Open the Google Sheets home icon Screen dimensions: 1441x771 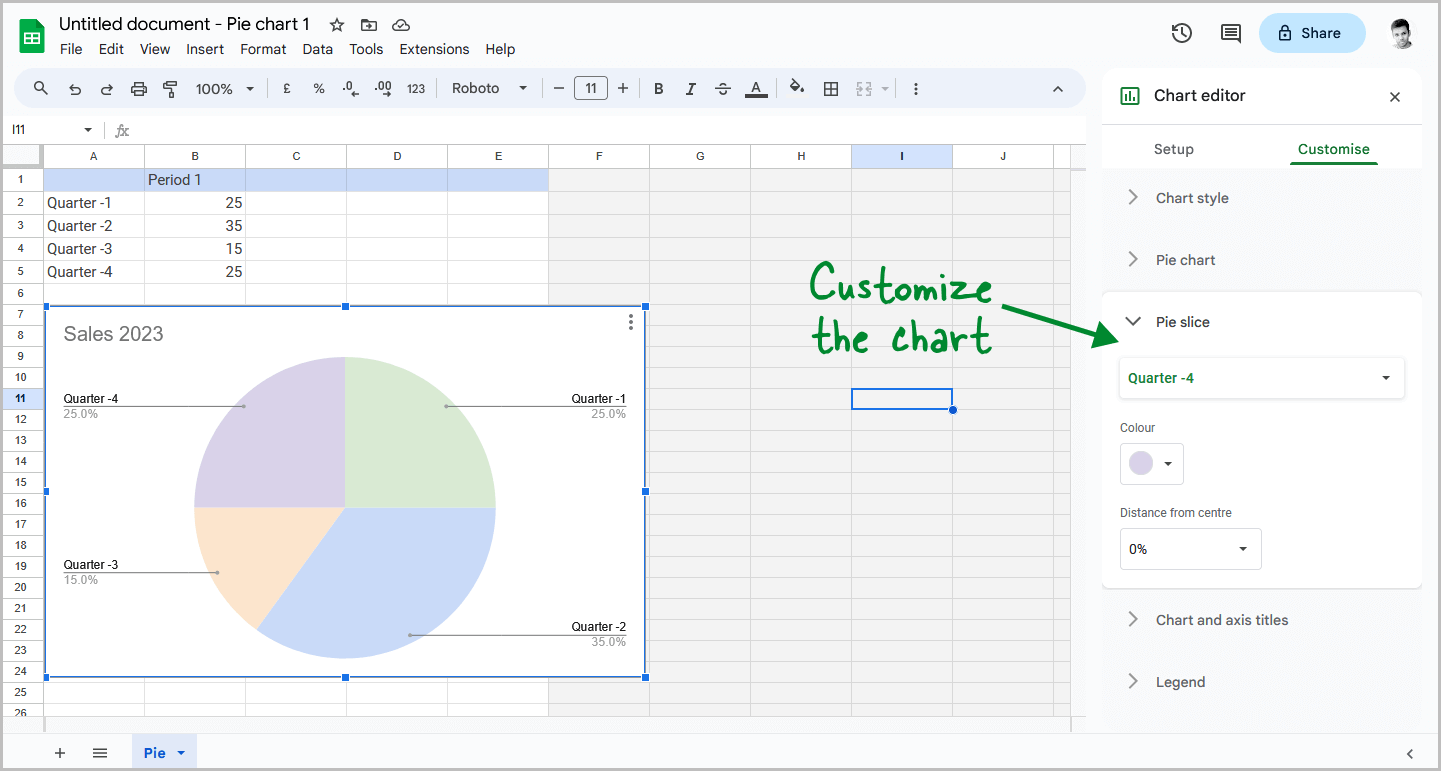pos(32,37)
